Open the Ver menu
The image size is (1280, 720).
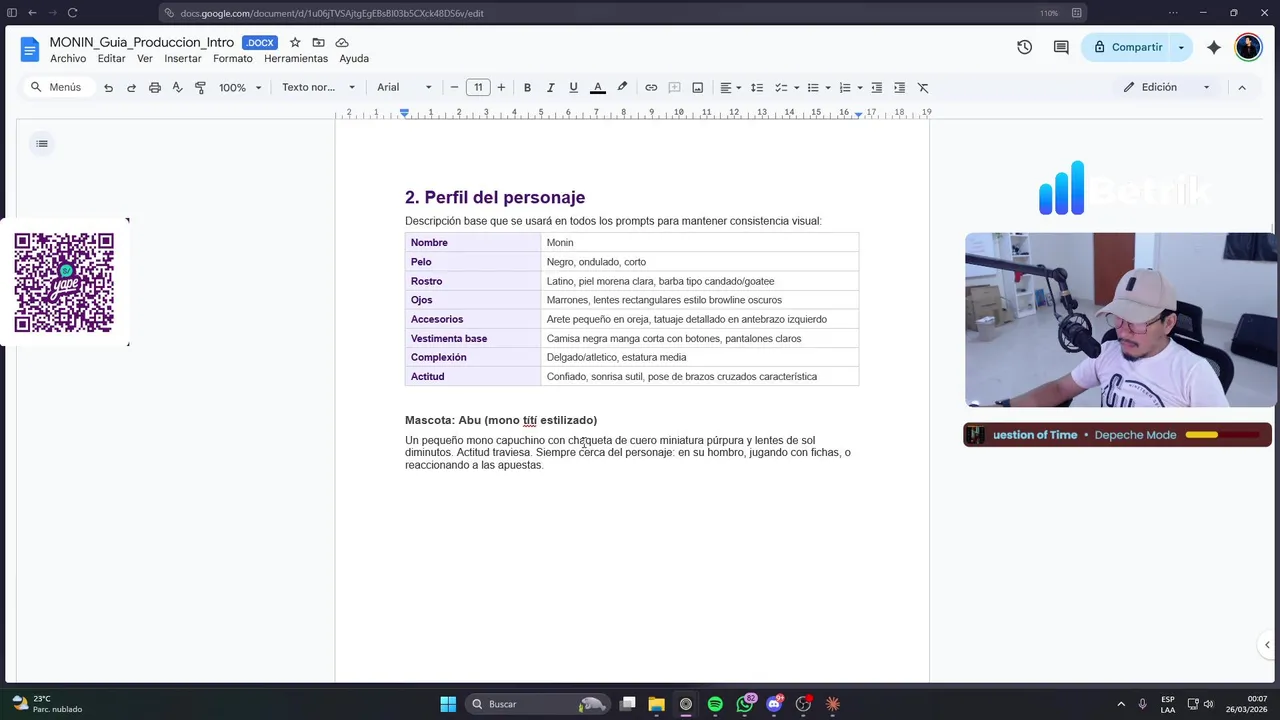click(x=145, y=59)
